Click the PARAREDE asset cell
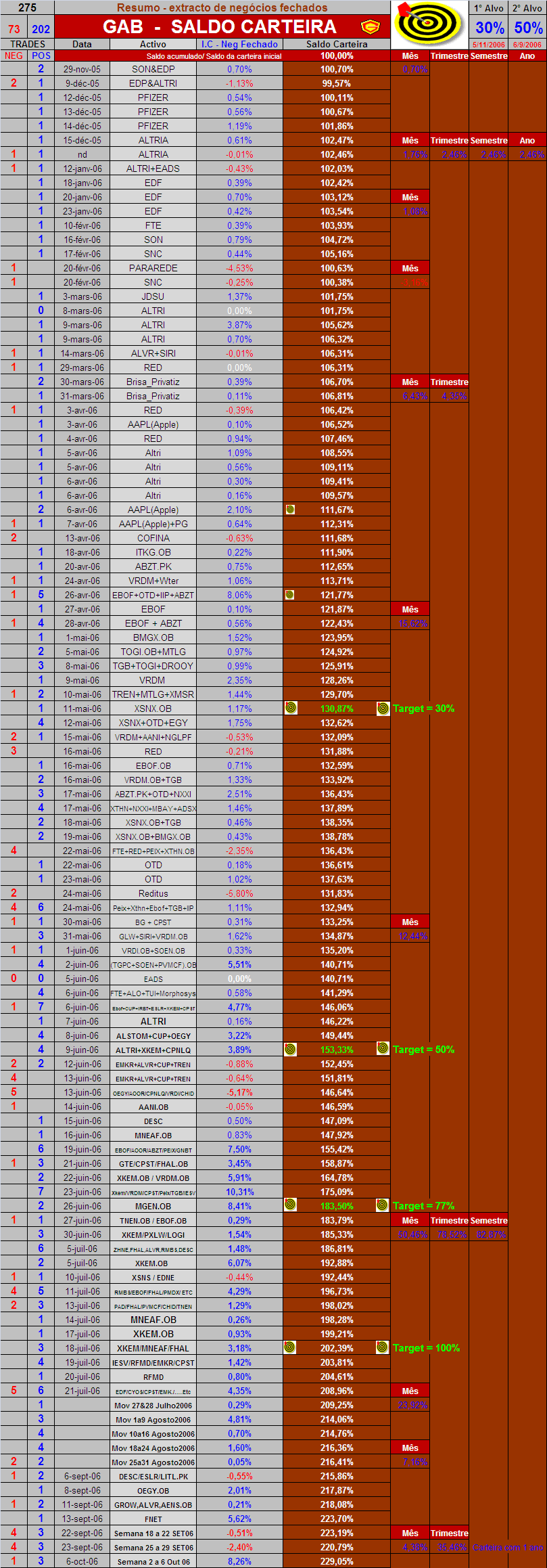The width and height of the screenshot is (547, 1568). tap(153, 268)
